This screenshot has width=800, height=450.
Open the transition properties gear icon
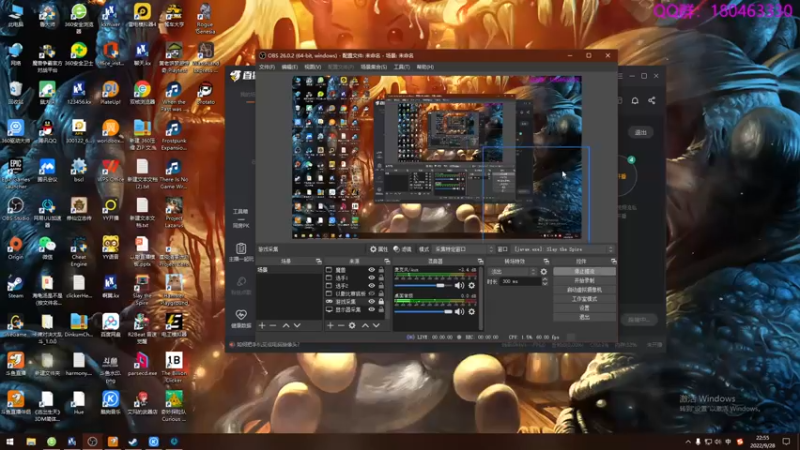(x=544, y=272)
